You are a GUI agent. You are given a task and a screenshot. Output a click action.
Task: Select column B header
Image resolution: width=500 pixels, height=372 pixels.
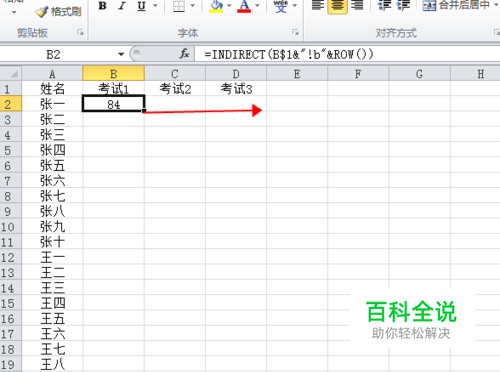pos(113,74)
